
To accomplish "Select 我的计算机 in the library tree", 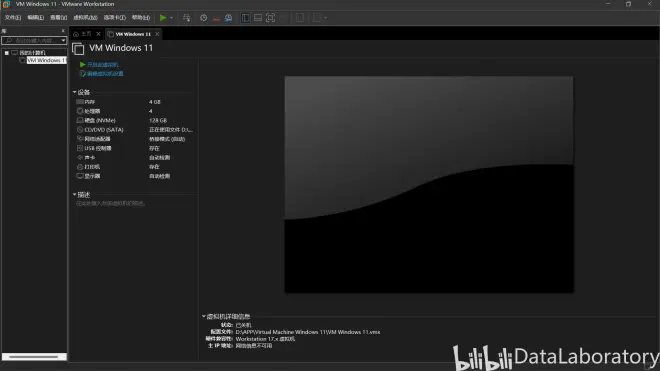I will pyautogui.click(x=32, y=53).
